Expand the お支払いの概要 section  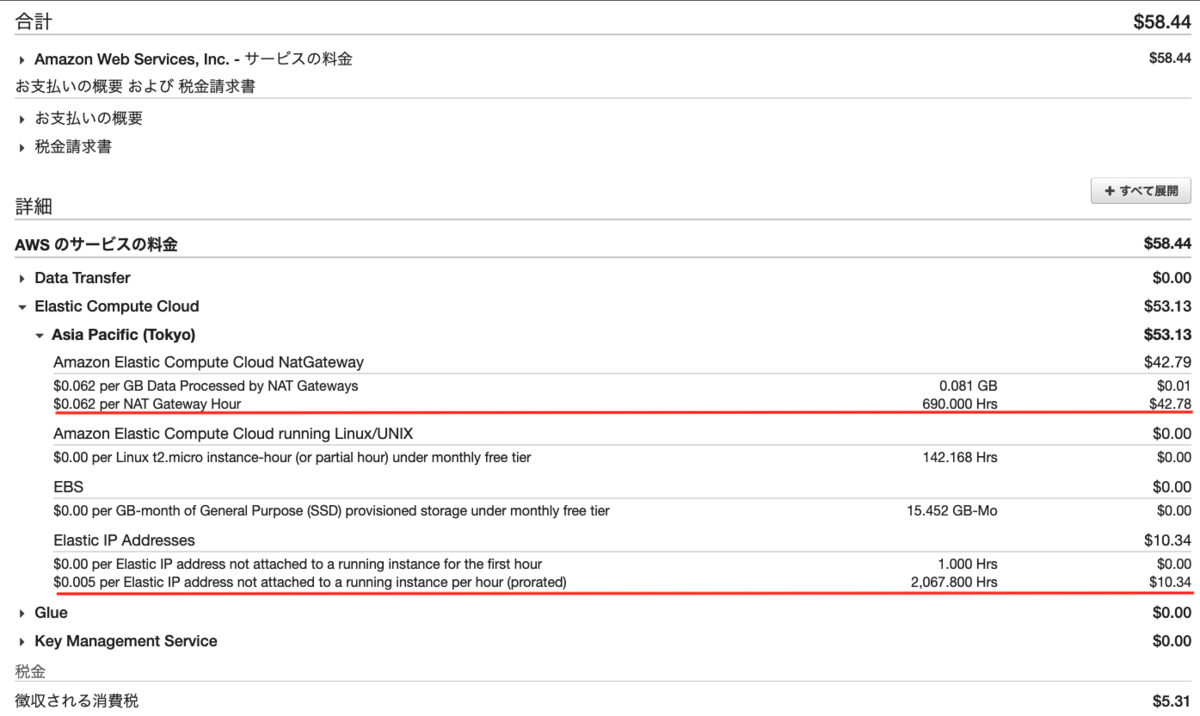point(21,119)
